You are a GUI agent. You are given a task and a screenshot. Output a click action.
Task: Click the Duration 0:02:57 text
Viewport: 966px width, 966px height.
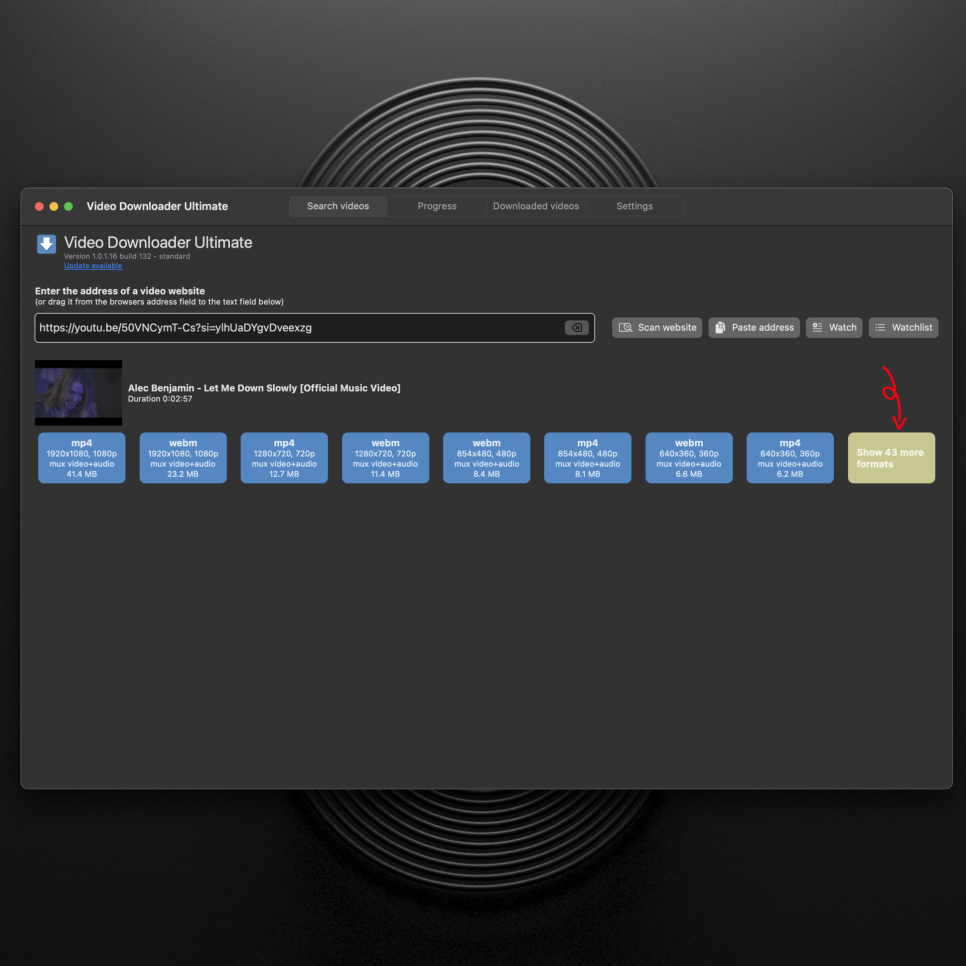coord(160,399)
